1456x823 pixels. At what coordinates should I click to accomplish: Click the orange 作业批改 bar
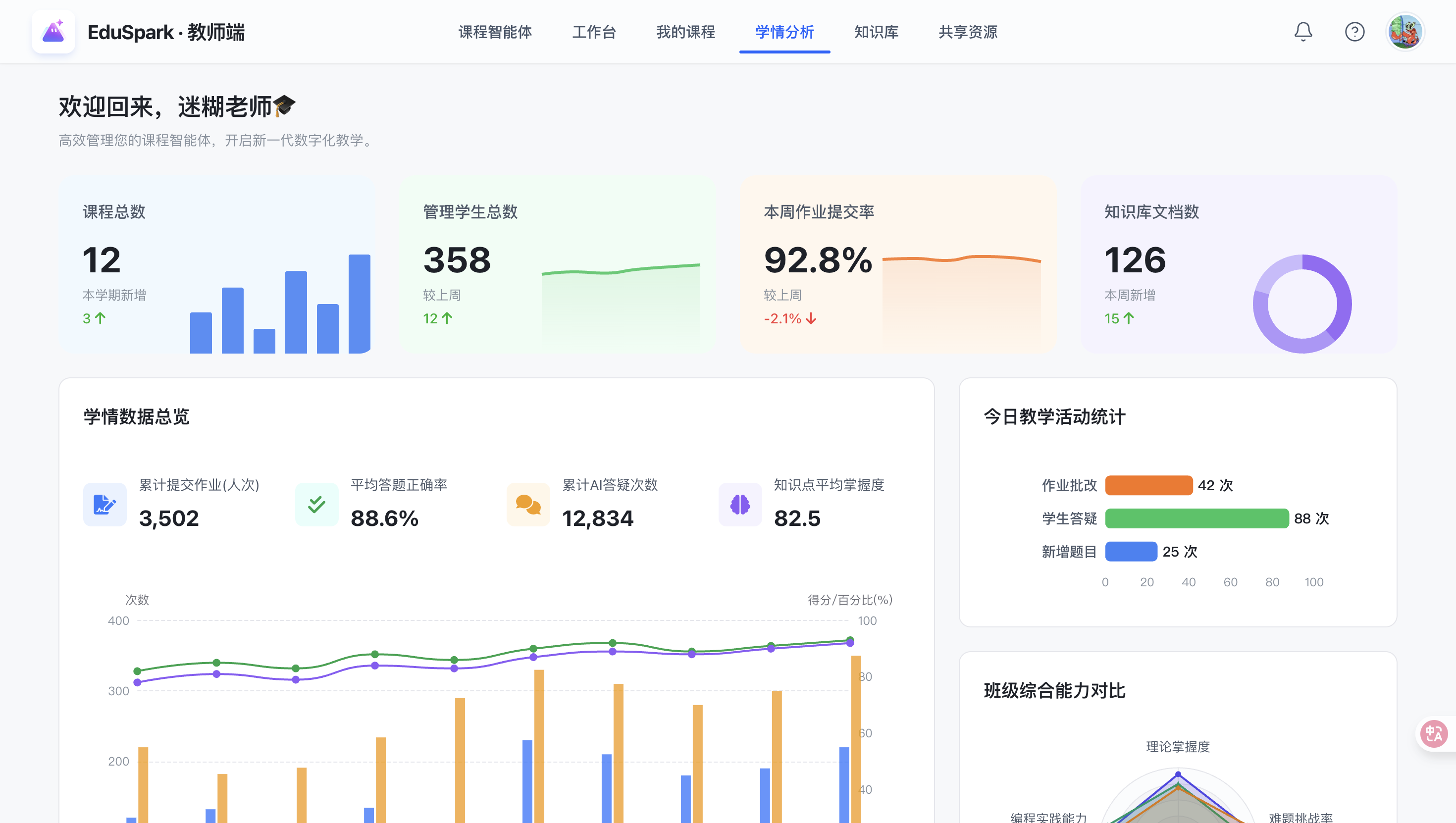click(x=1148, y=485)
